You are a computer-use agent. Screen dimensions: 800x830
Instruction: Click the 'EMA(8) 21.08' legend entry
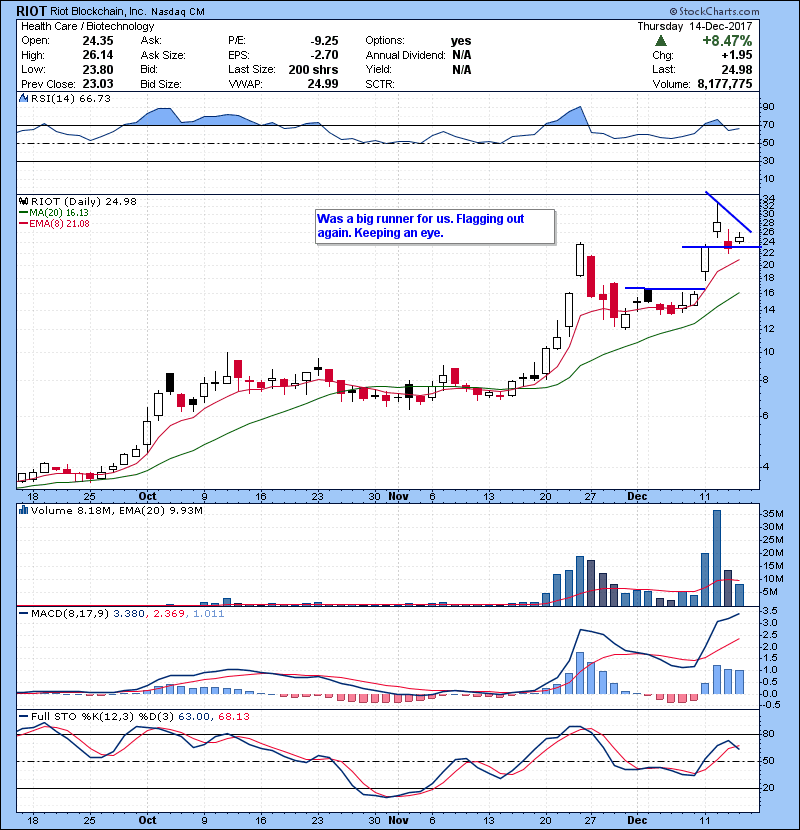click(59, 224)
